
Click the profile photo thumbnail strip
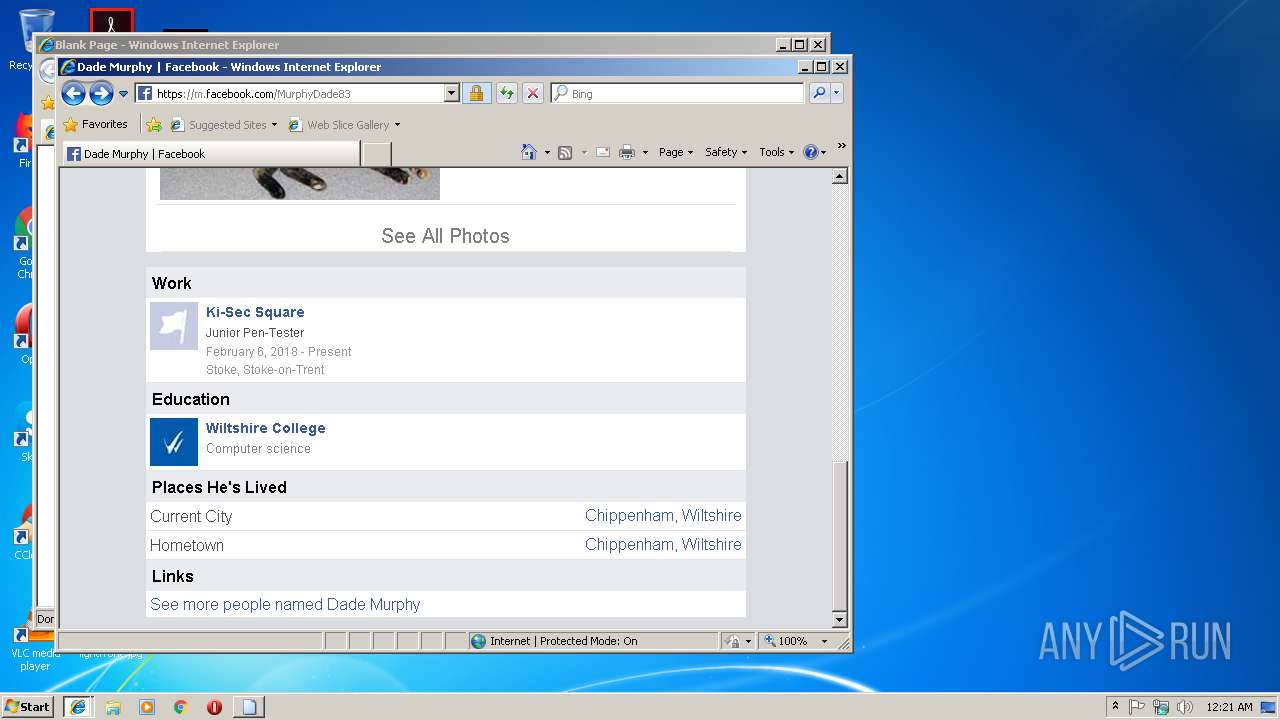(x=300, y=184)
